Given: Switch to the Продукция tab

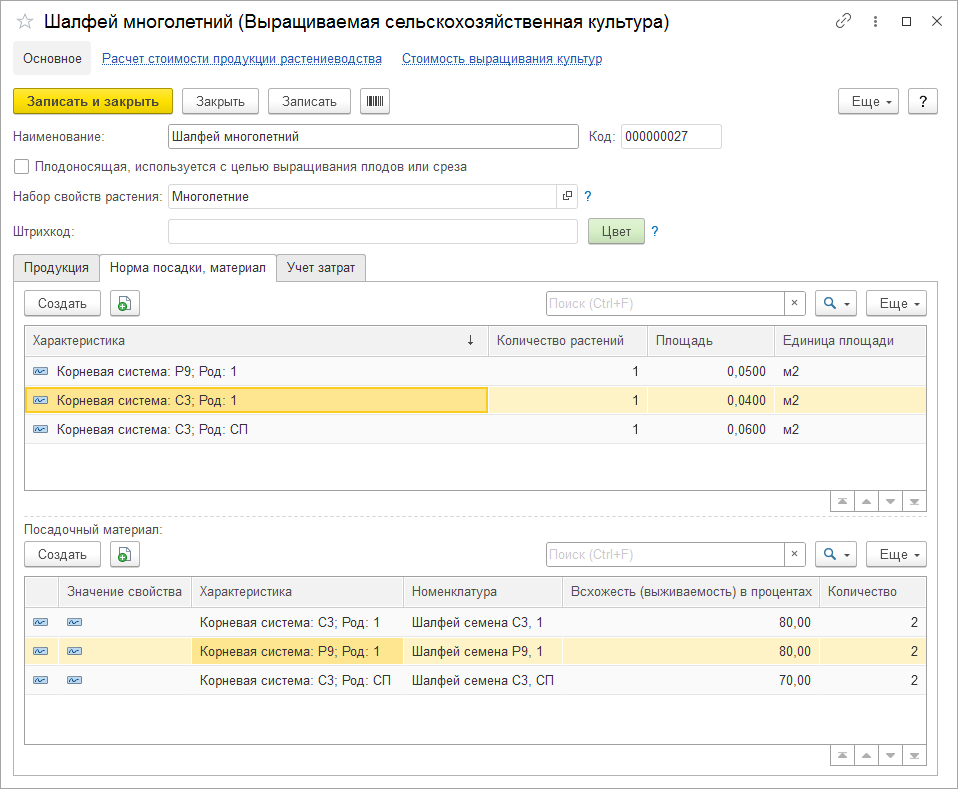Looking at the screenshot, I should tap(57, 268).
